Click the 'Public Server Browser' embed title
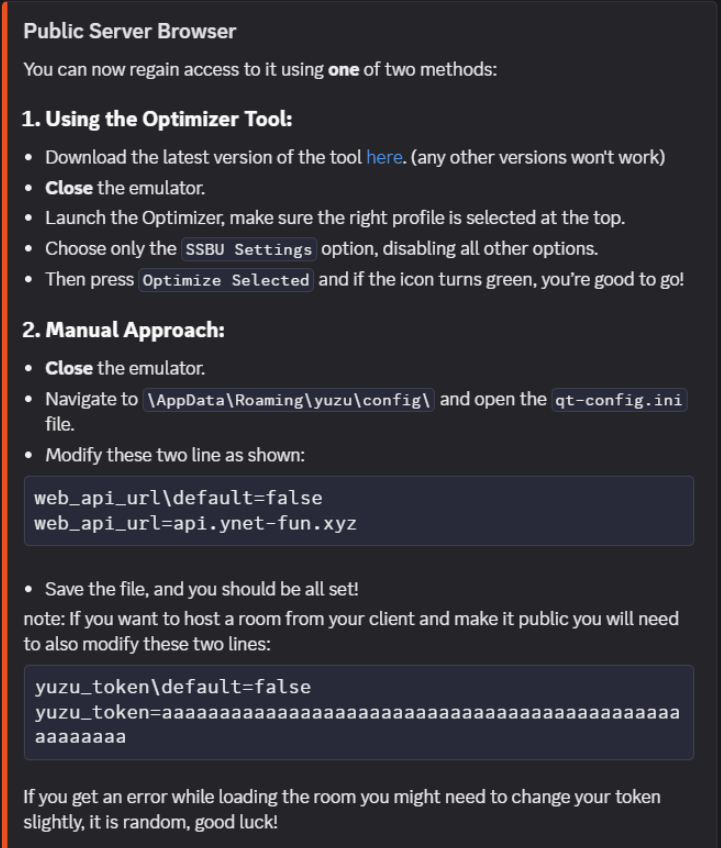 click(x=130, y=31)
